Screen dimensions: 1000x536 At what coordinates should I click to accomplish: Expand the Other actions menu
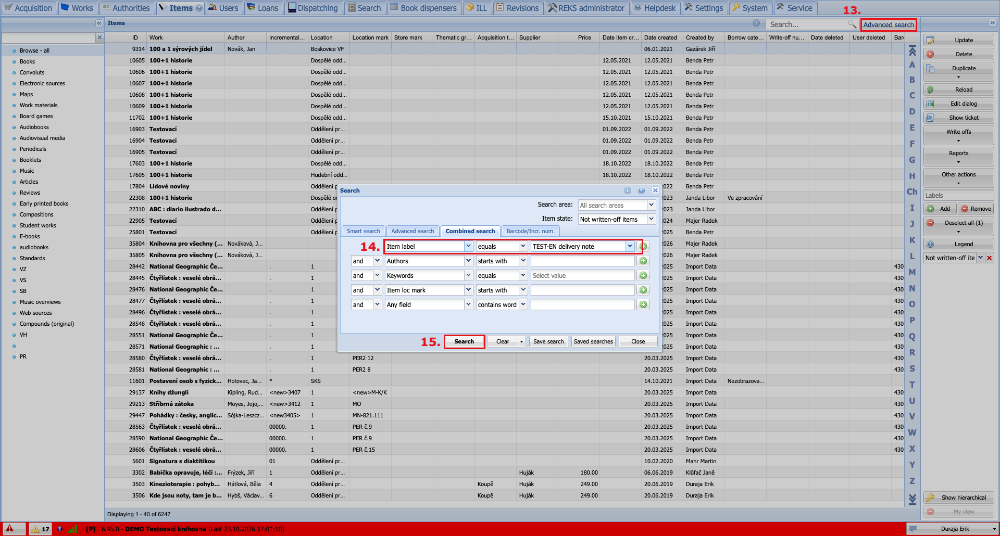point(958,177)
